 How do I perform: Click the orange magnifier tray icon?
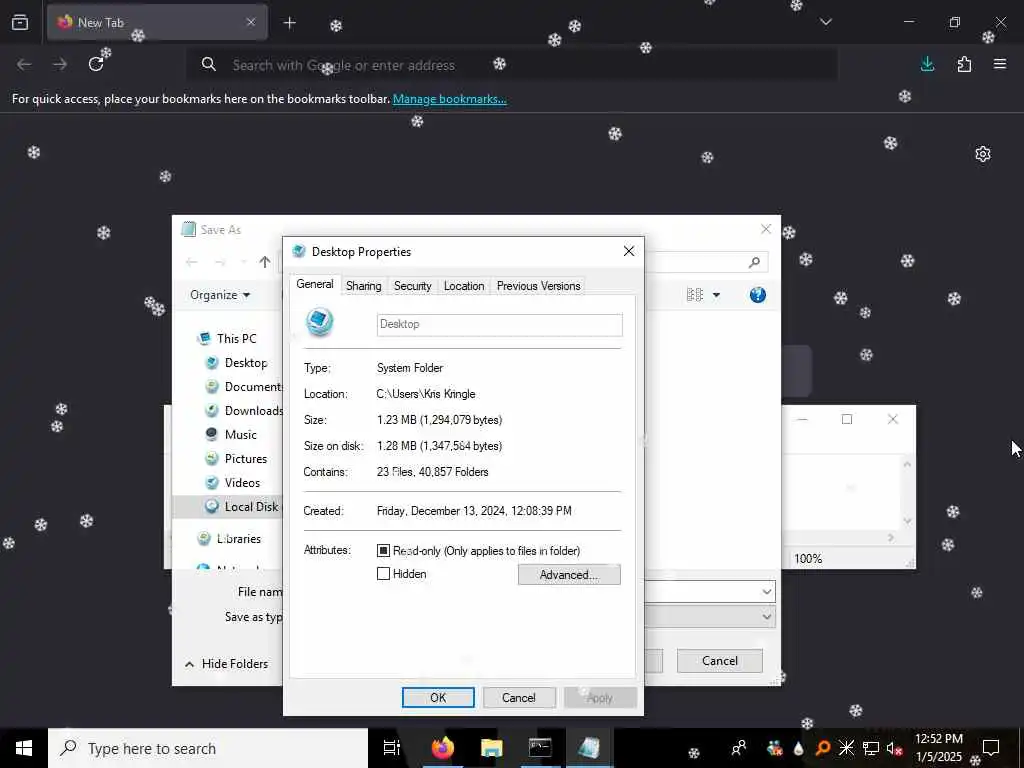point(822,748)
